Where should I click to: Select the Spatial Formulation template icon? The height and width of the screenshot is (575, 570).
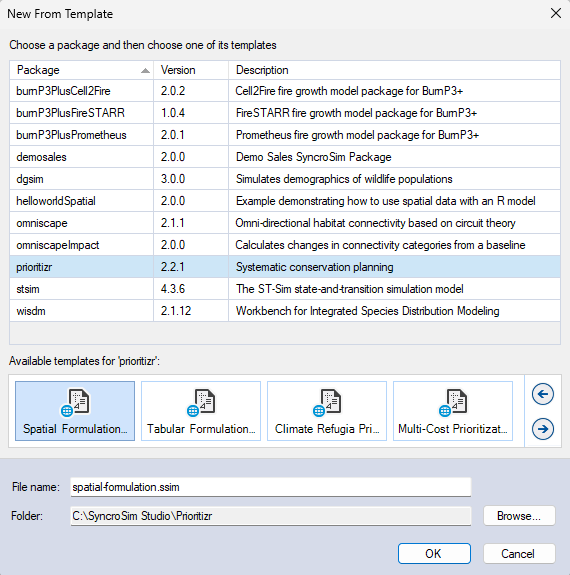coord(75,411)
